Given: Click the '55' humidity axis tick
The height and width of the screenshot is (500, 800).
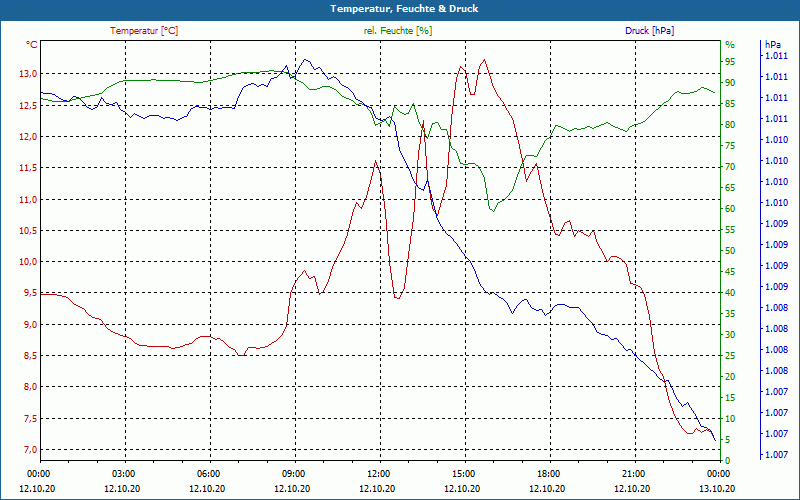Looking at the screenshot, I should pos(730,230).
